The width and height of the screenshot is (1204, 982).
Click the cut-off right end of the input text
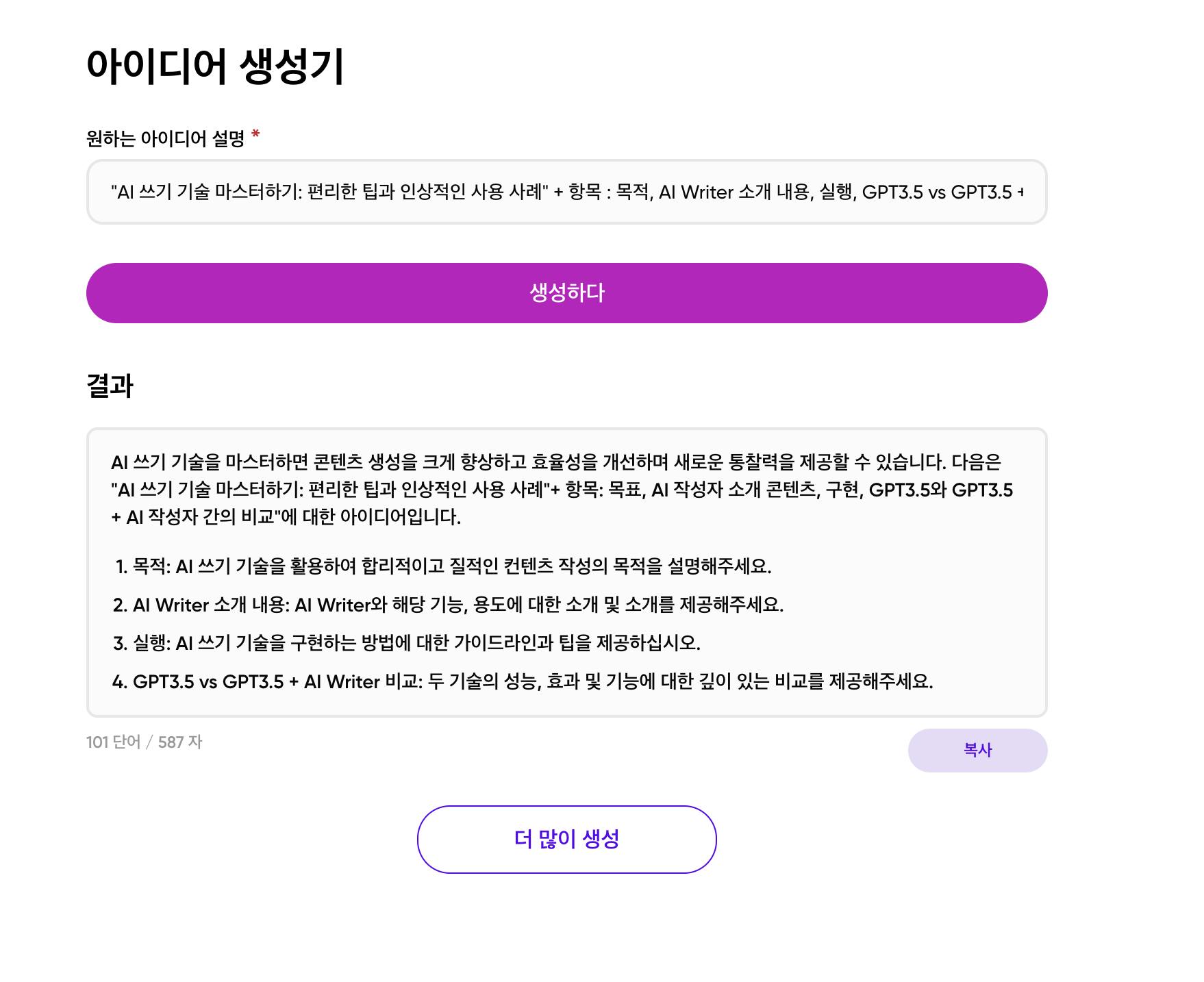click(1019, 192)
